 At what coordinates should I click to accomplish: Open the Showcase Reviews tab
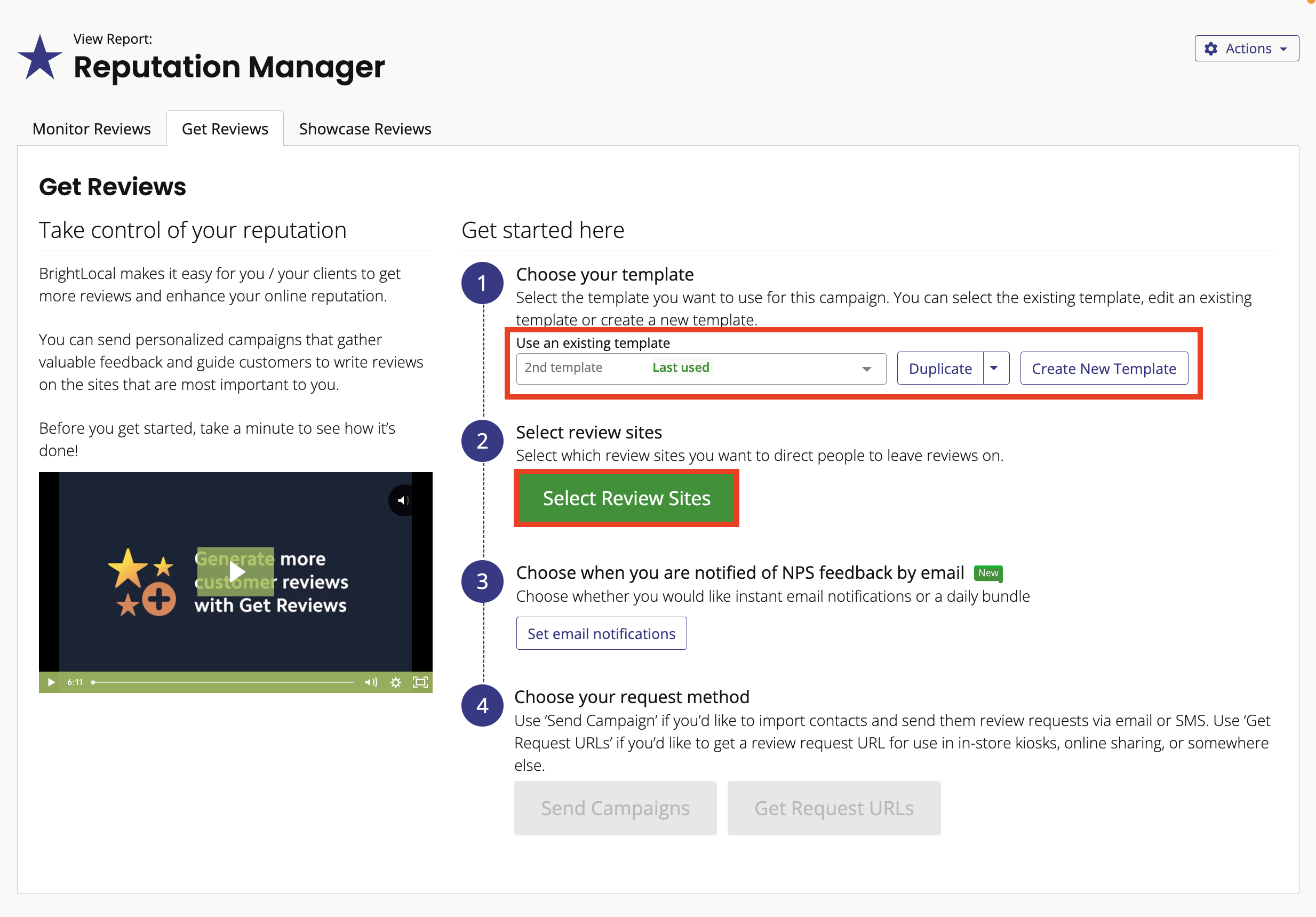365,129
